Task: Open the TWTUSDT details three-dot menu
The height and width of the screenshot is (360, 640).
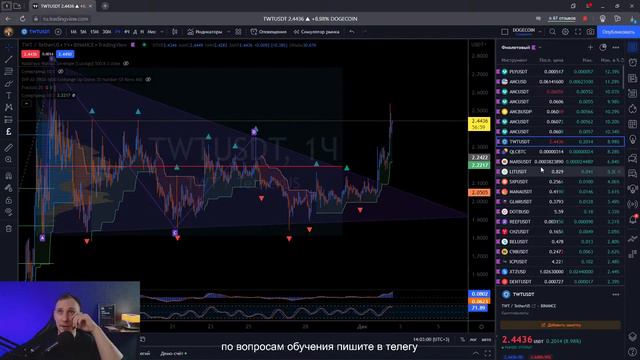Action: pyautogui.click(x=616, y=294)
